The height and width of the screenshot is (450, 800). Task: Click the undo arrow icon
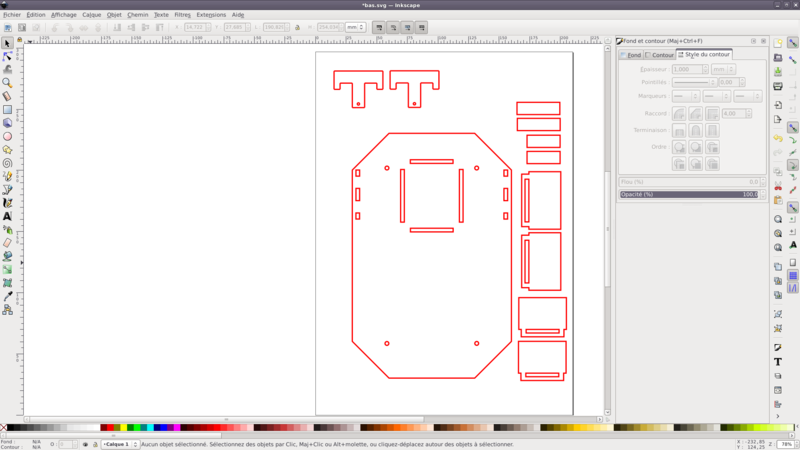point(778,137)
